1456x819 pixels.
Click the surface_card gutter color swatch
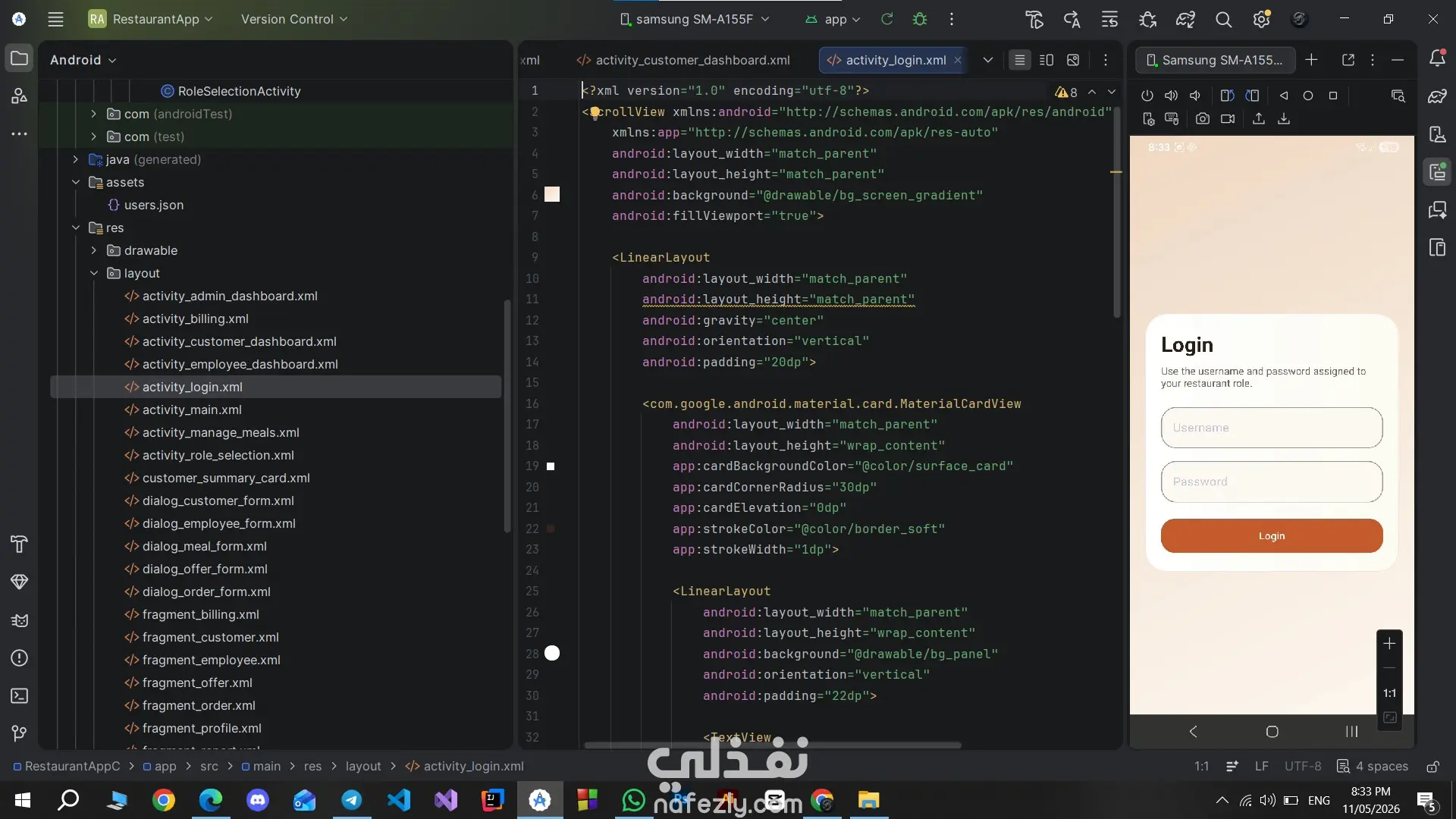551,466
